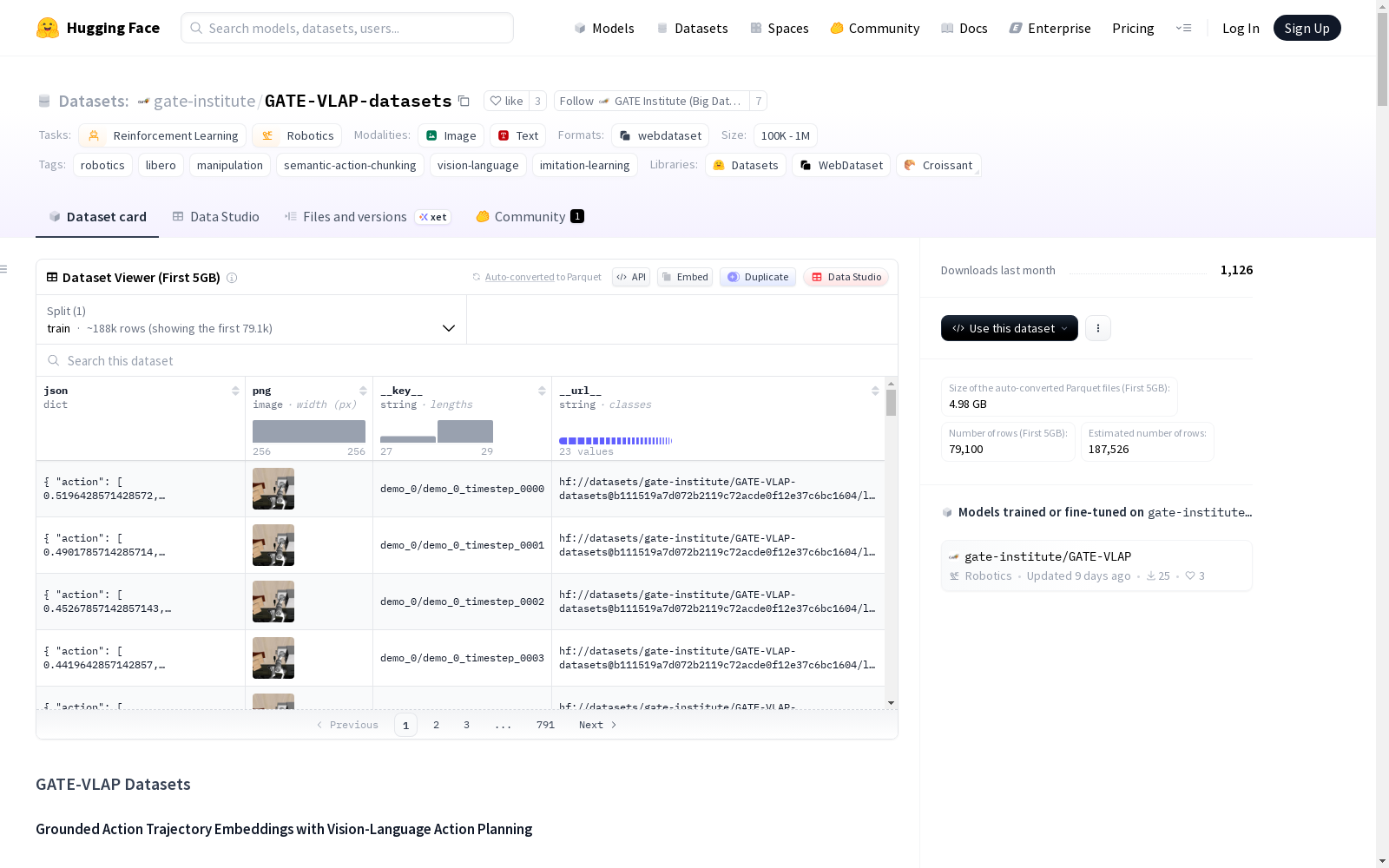Click the Sign Up button

click(x=1307, y=28)
